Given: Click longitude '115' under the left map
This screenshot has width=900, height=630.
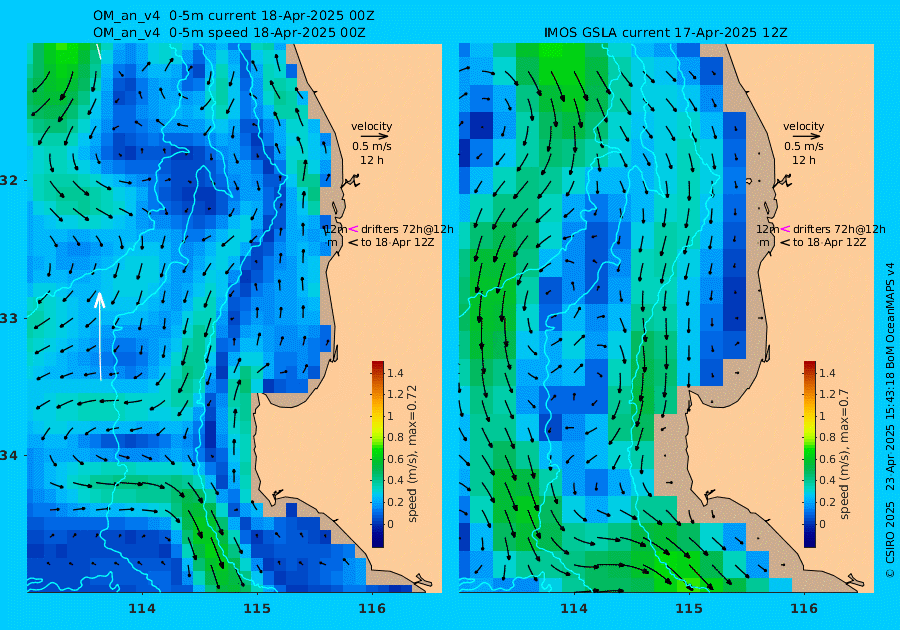Looking at the screenshot, I should click(x=257, y=609).
